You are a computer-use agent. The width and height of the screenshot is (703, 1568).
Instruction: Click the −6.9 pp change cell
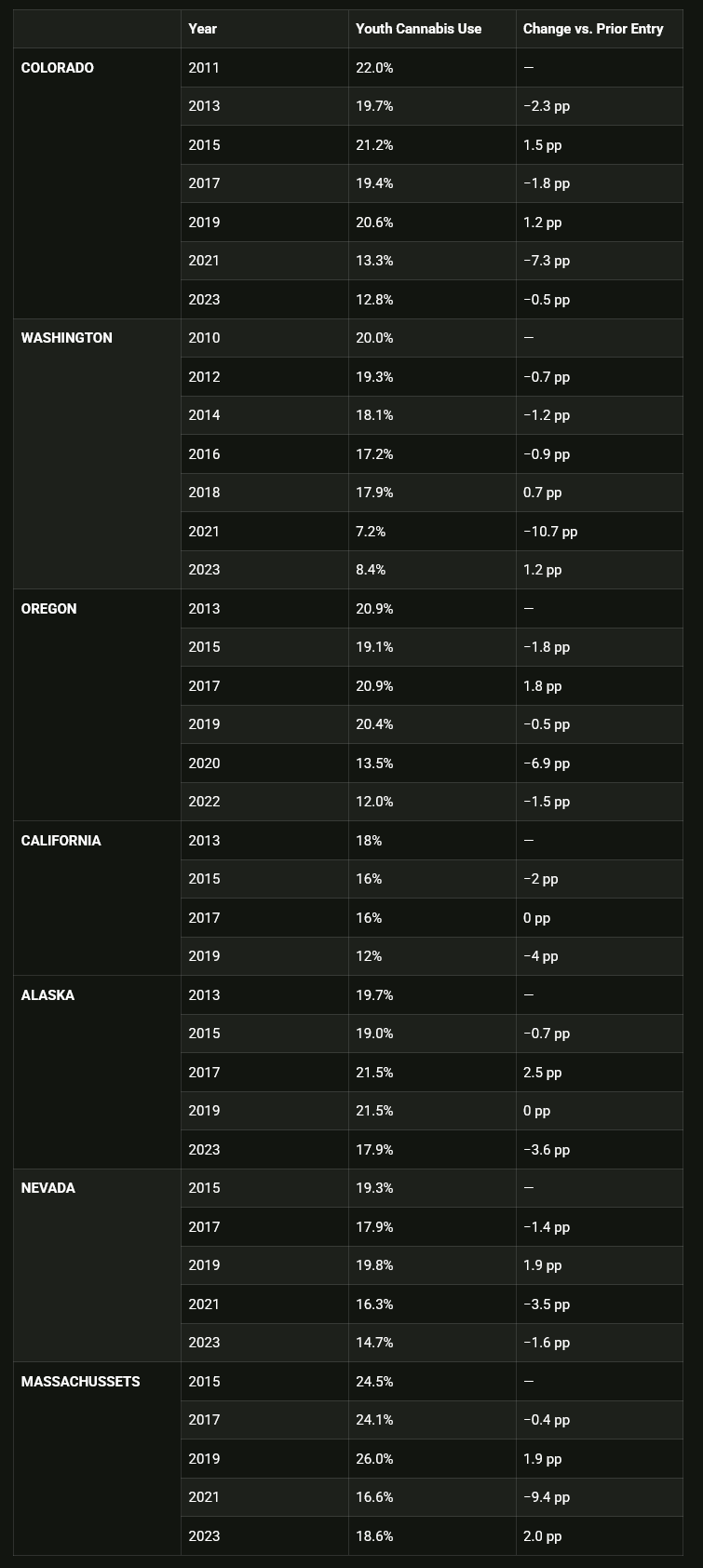tap(547, 764)
